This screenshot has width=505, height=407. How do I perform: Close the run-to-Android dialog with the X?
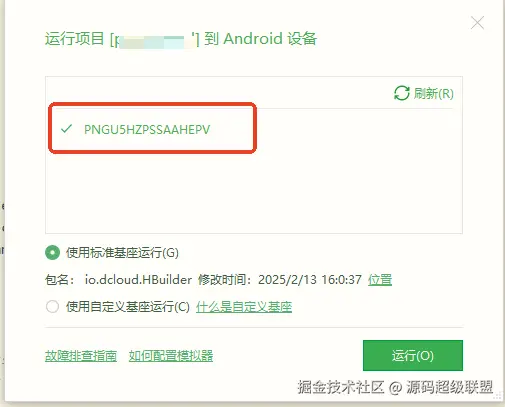(x=477, y=23)
